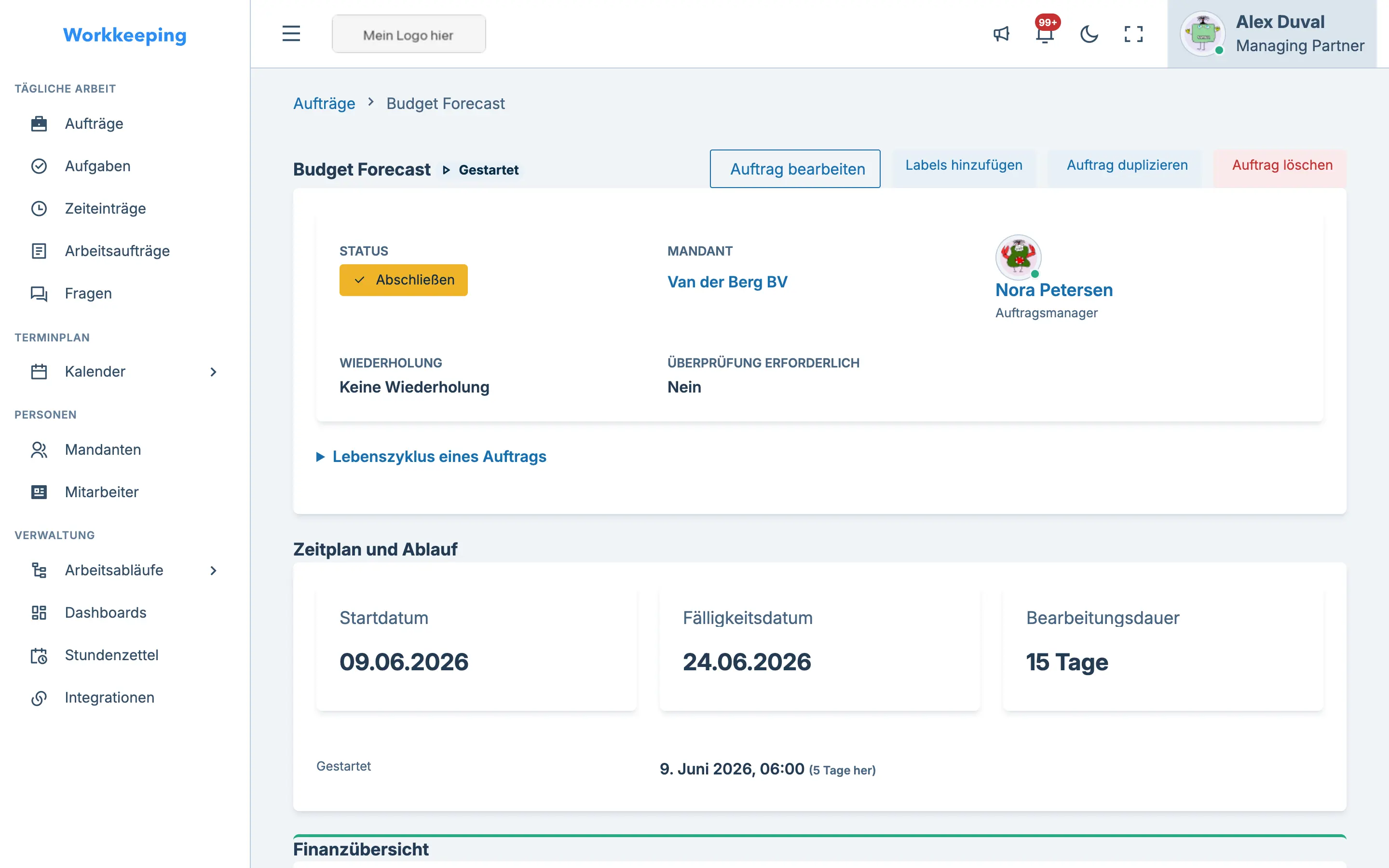Open the hamburger menu icon
This screenshot has height=868, width=1389.
click(291, 34)
